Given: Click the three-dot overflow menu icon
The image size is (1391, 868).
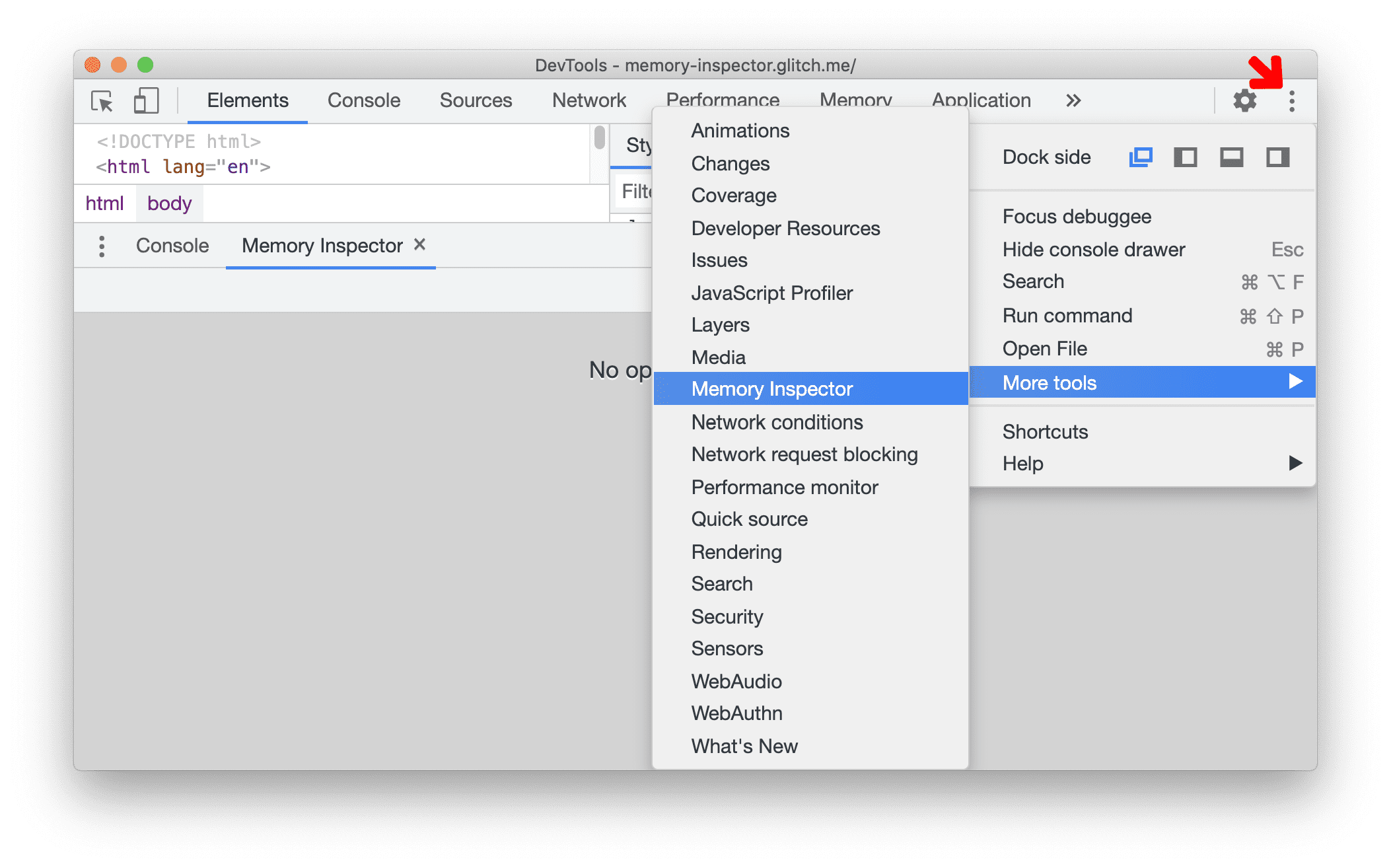Looking at the screenshot, I should (1292, 99).
